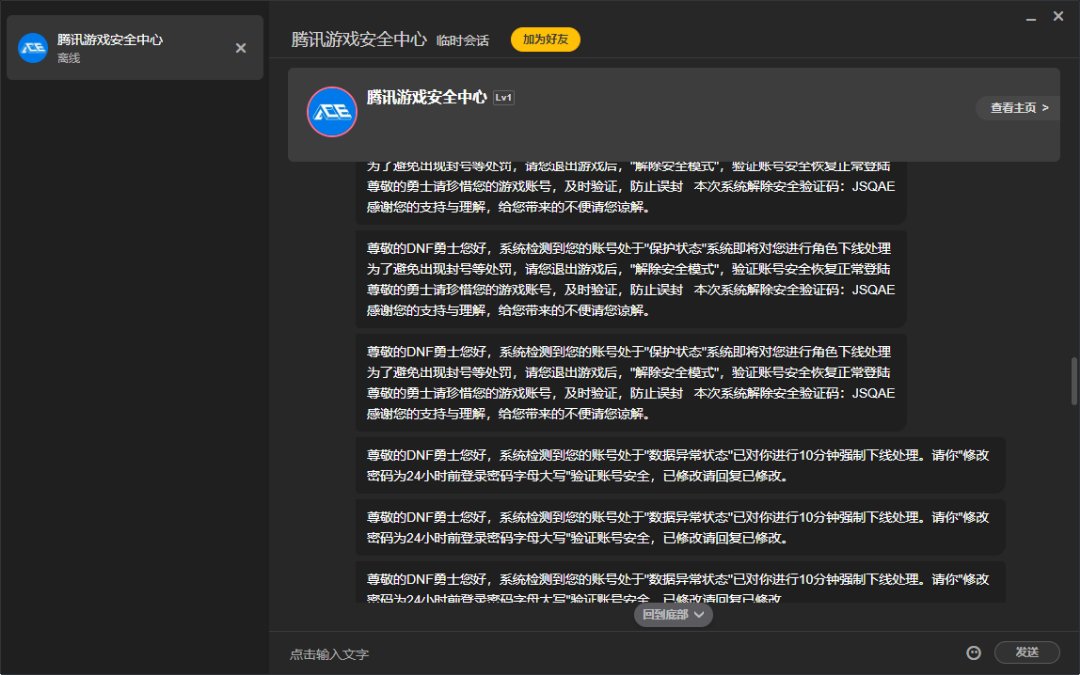Click the chat scrollbar thumb
This screenshot has width=1080, height=675.
pos(1074,380)
